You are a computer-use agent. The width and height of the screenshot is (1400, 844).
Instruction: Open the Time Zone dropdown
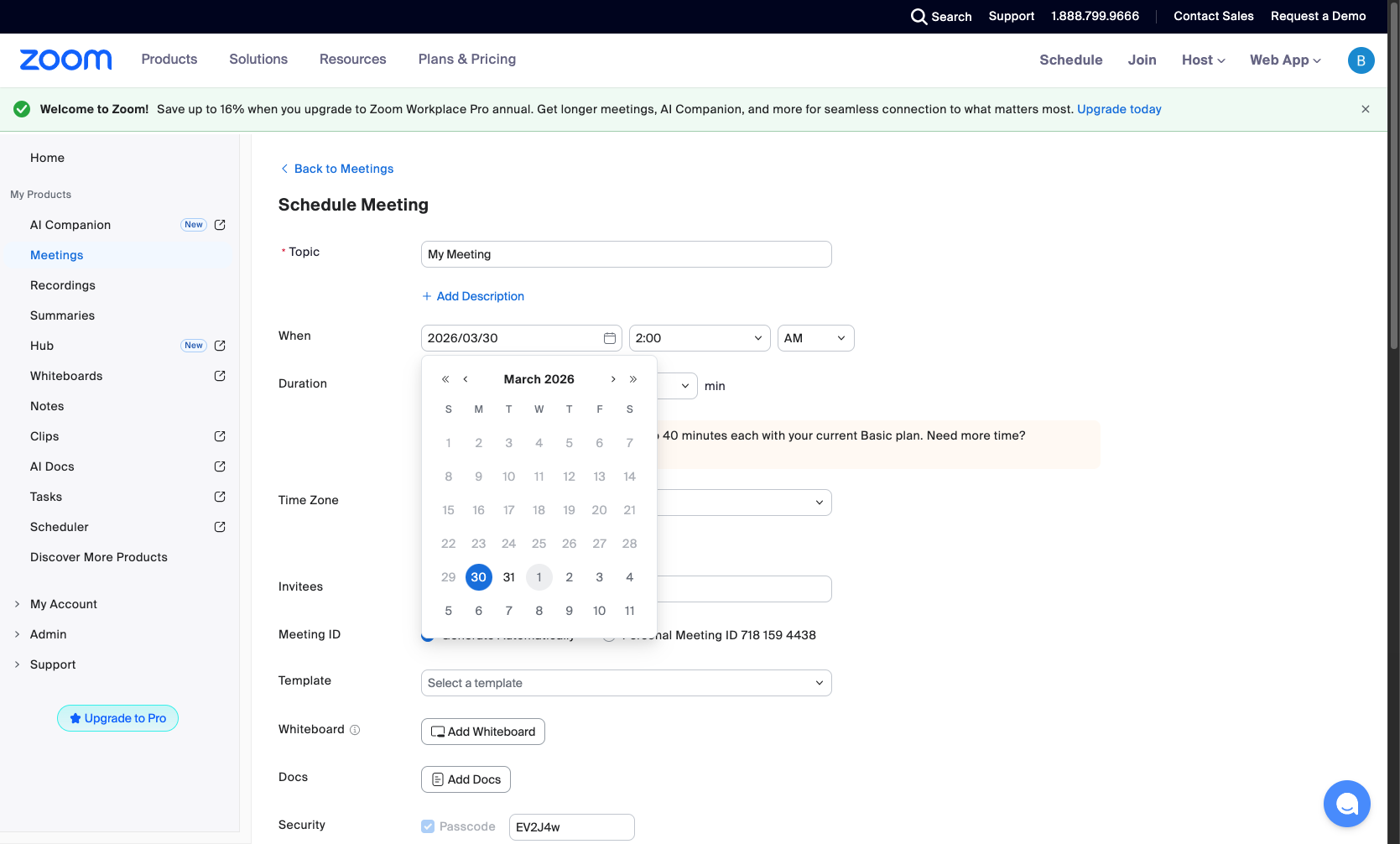point(744,503)
